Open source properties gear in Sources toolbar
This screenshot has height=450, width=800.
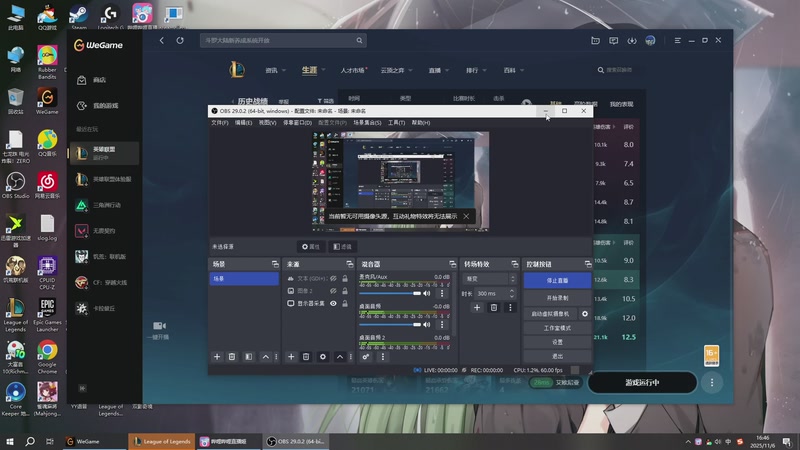click(x=323, y=357)
